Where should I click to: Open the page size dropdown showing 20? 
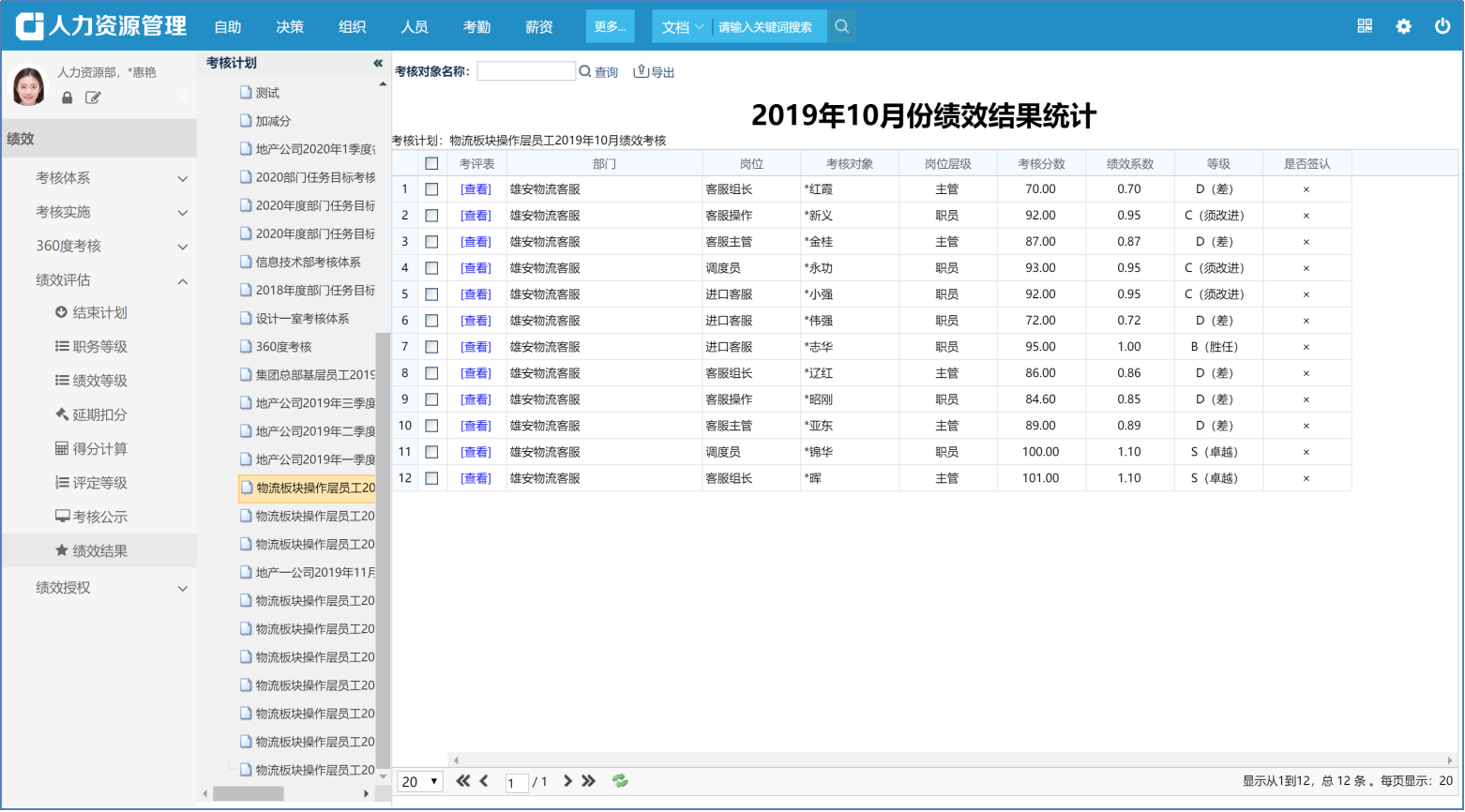420,781
